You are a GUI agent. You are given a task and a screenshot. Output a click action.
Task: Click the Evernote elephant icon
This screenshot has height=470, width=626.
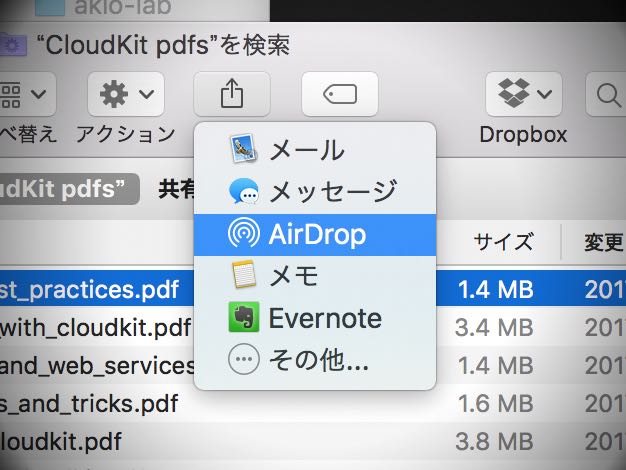tap(244, 317)
